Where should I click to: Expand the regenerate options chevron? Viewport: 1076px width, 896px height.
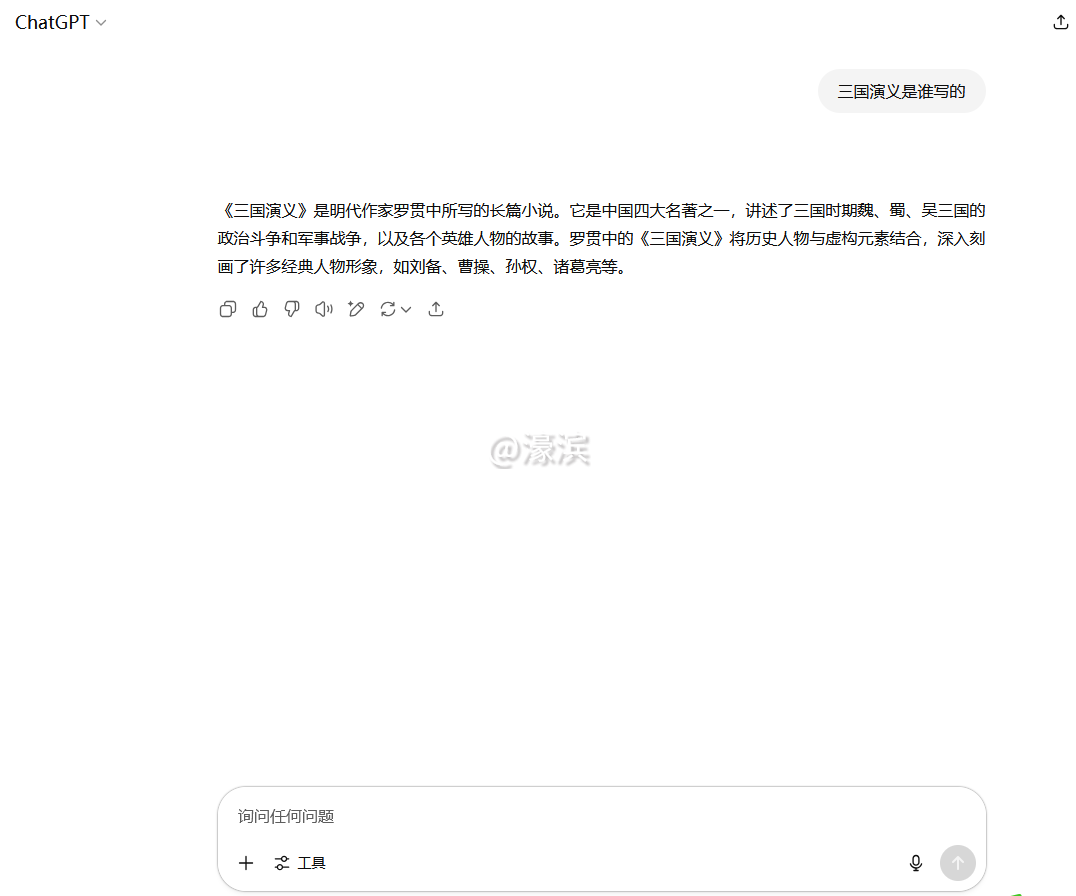[406, 309]
